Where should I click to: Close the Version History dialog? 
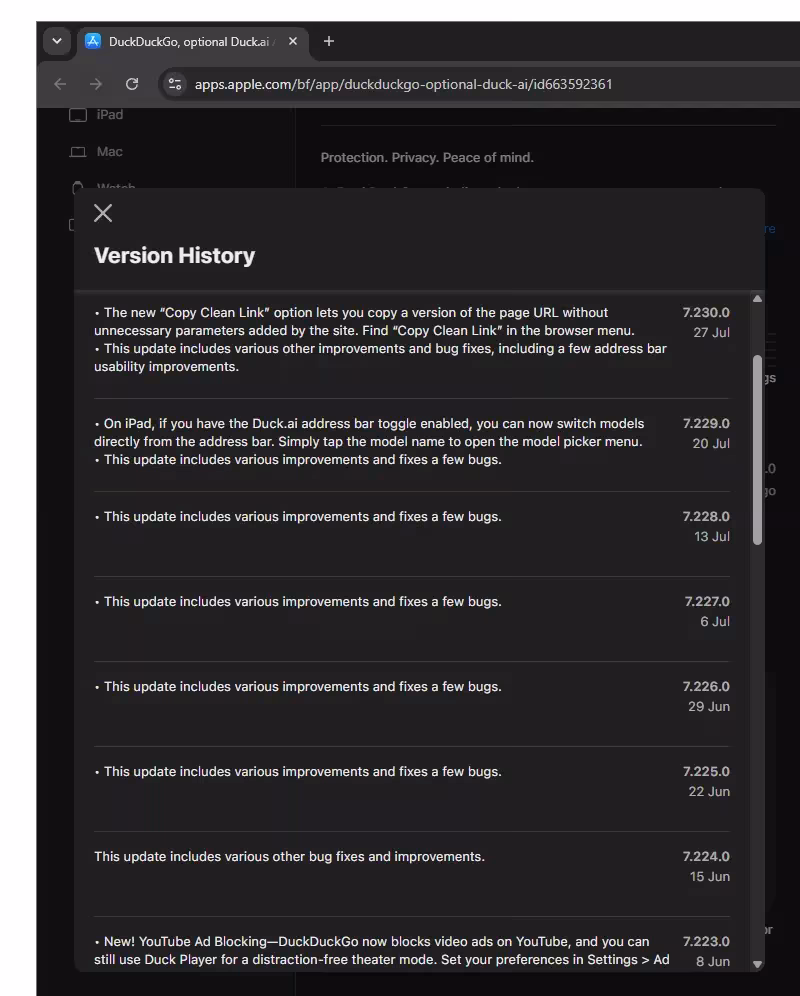click(103, 213)
